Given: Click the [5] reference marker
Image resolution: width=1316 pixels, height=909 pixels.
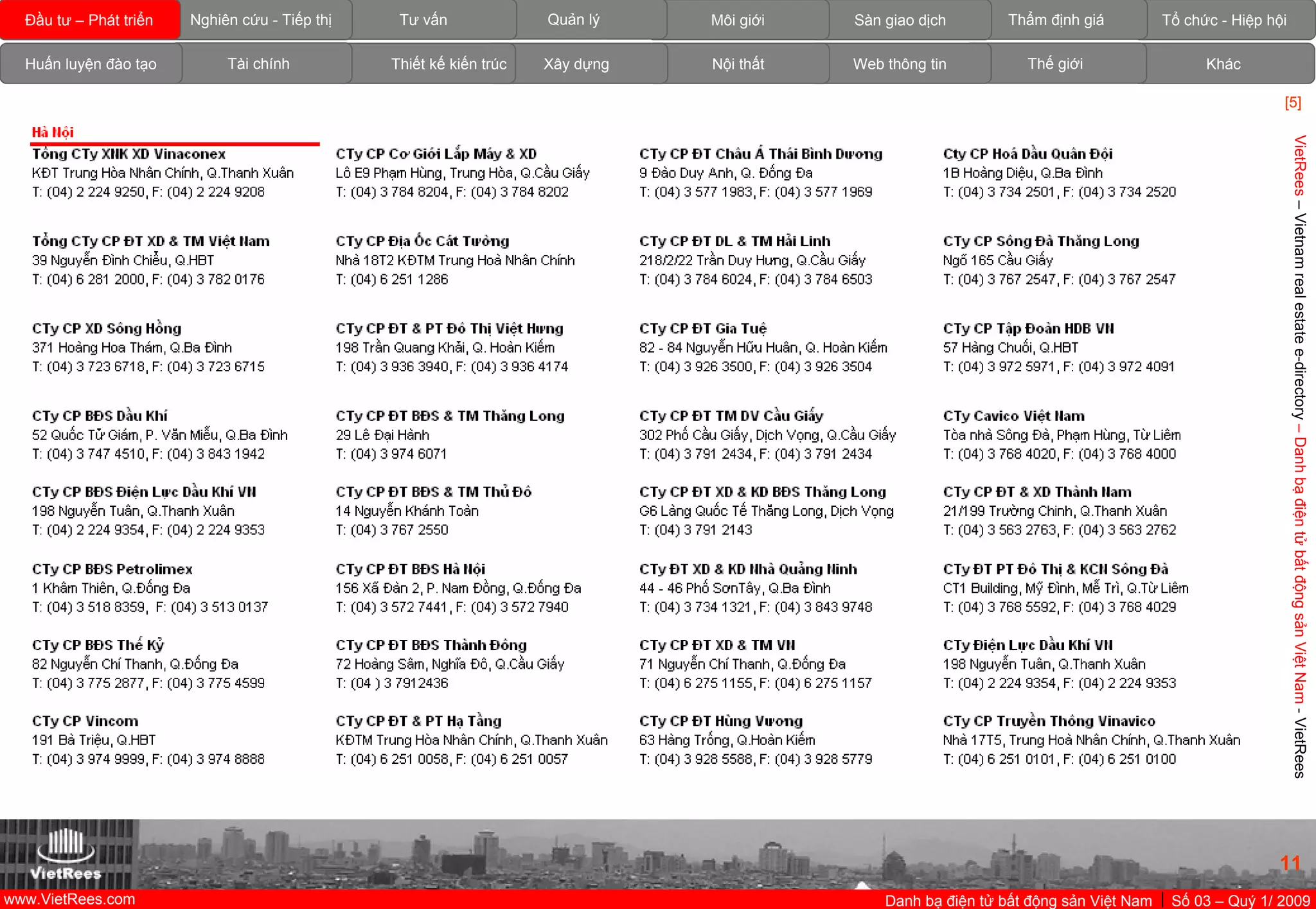Looking at the screenshot, I should tap(1293, 103).
